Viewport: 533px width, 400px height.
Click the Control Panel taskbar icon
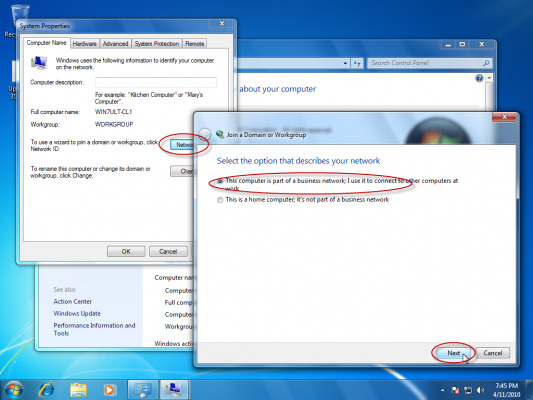pos(143,389)
